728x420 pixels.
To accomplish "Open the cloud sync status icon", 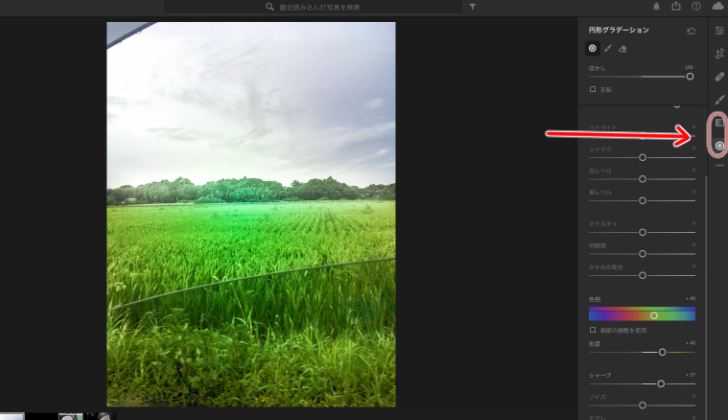I will point(718,6).
